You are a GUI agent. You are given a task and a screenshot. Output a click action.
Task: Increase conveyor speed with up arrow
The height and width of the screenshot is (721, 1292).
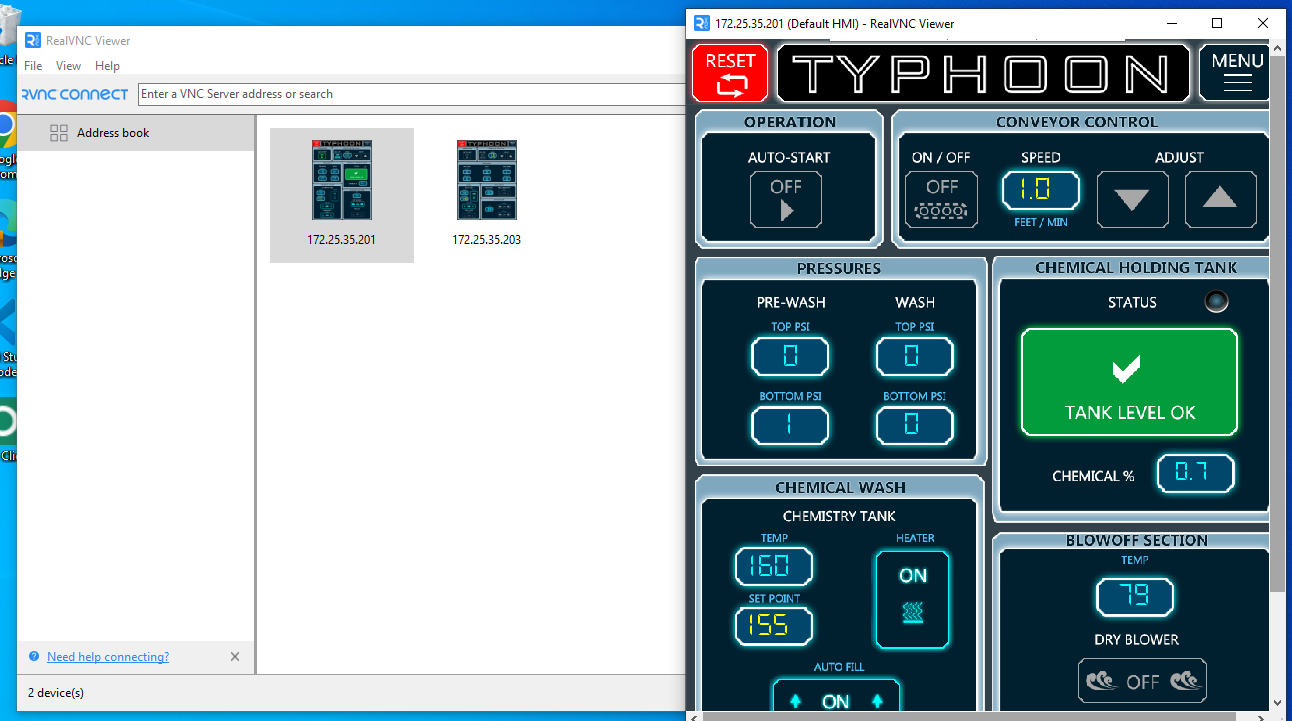point(1220,199)
